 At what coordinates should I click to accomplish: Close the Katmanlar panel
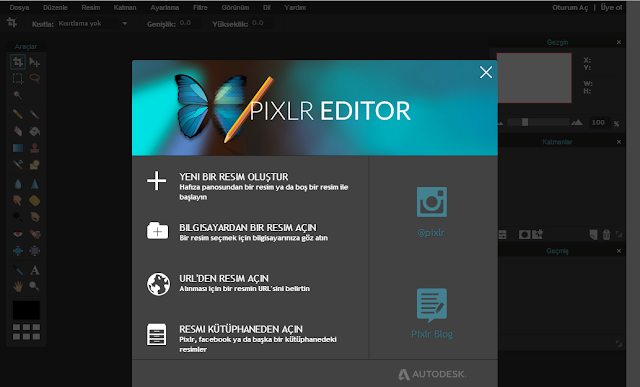(619, 142)
